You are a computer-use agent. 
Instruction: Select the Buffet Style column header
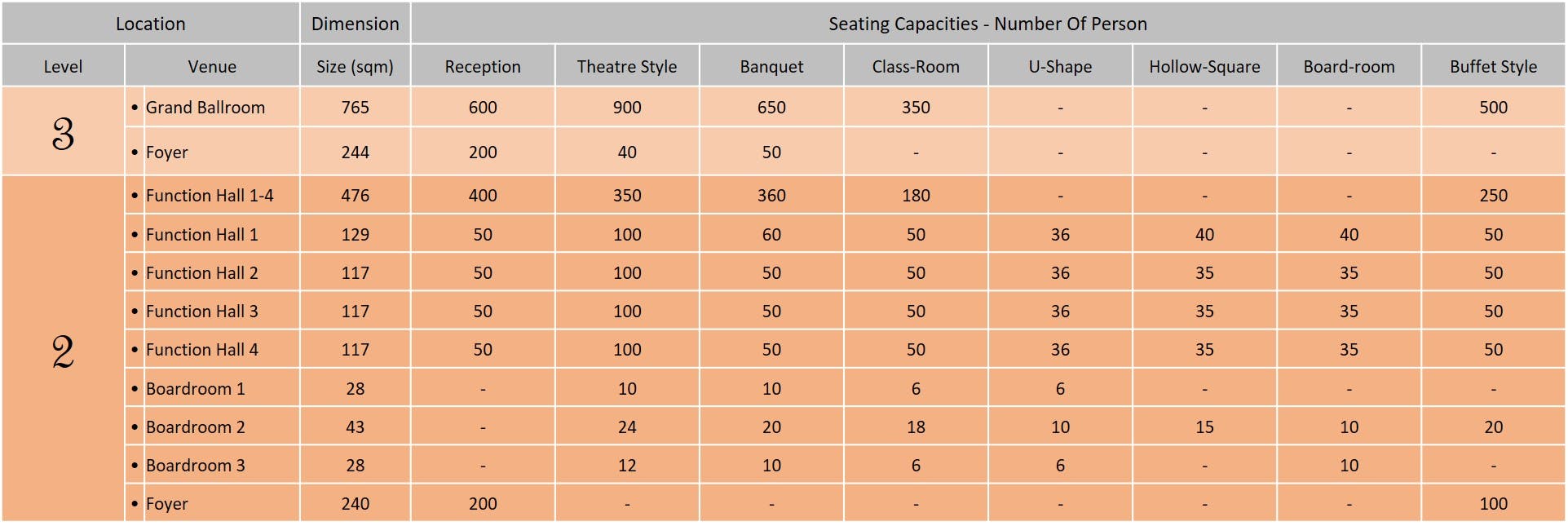[x=1493, y=66]
